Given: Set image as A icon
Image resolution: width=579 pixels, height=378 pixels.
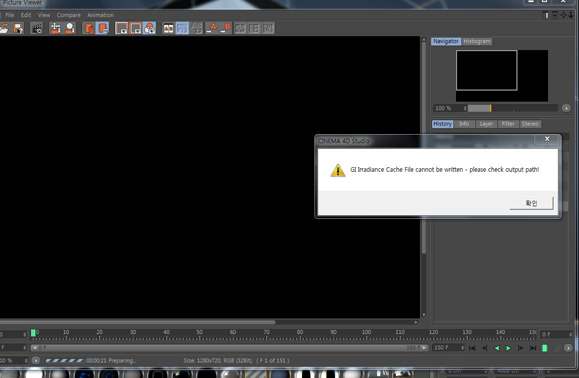Looking at the screenshot, I should click(211, 28).
